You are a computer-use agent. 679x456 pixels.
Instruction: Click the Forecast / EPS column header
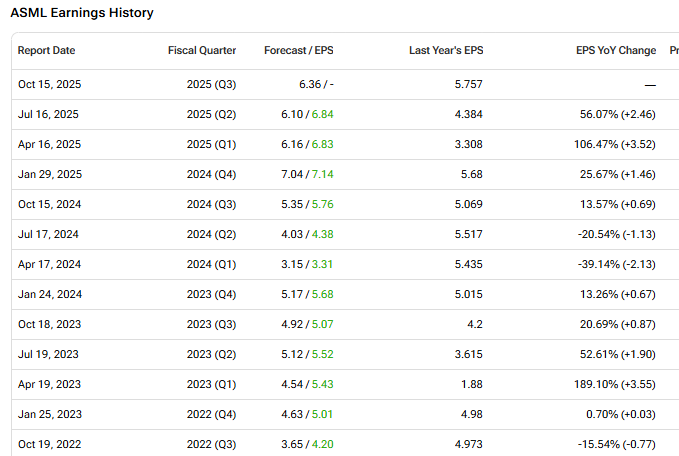pyautogui.click(x=298, y=51)
